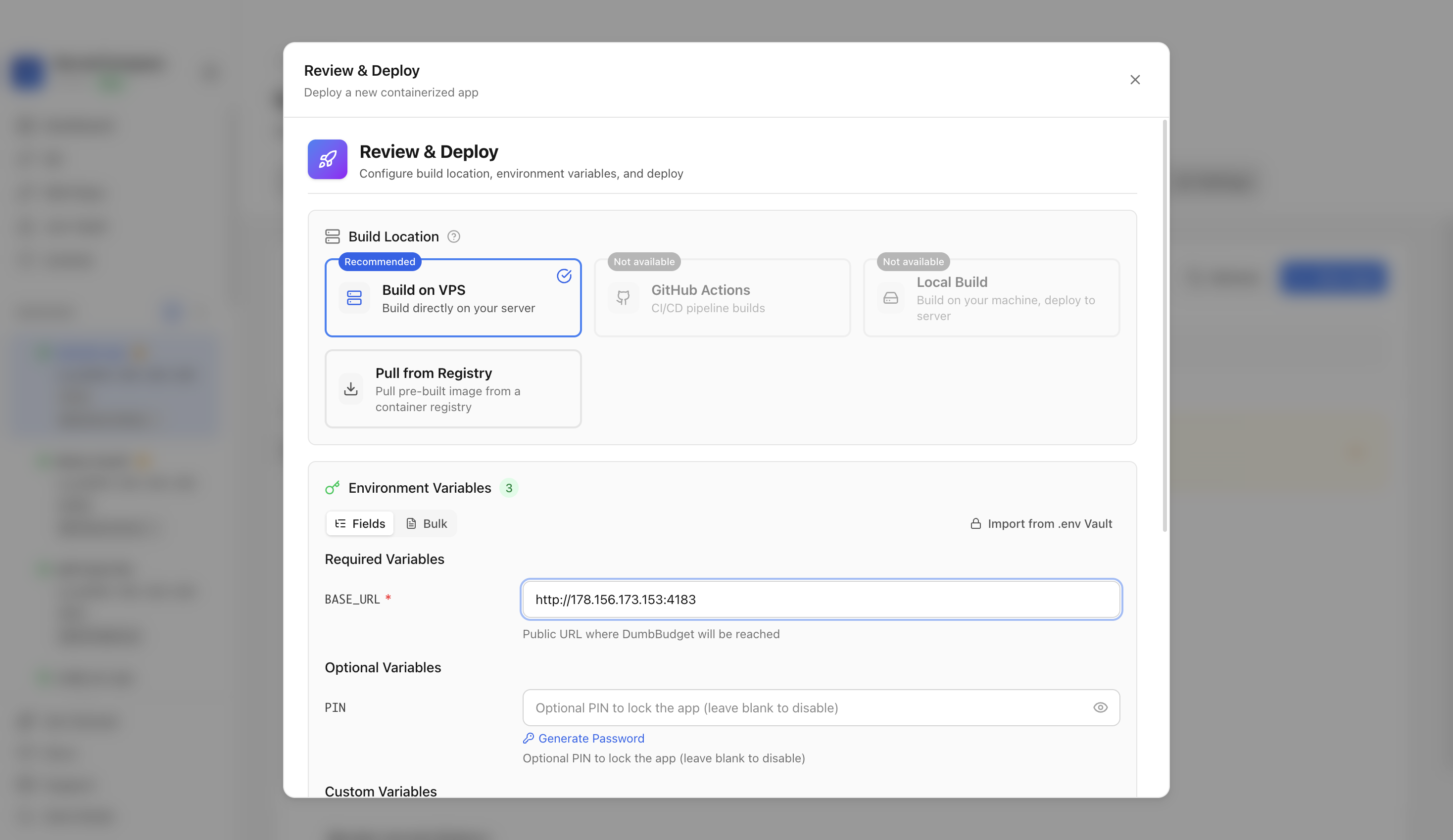The width and height of the screenshot is (1453, 840).
Task: Click the key icon beside Environment Variables
Action: (x=332, y=488)
